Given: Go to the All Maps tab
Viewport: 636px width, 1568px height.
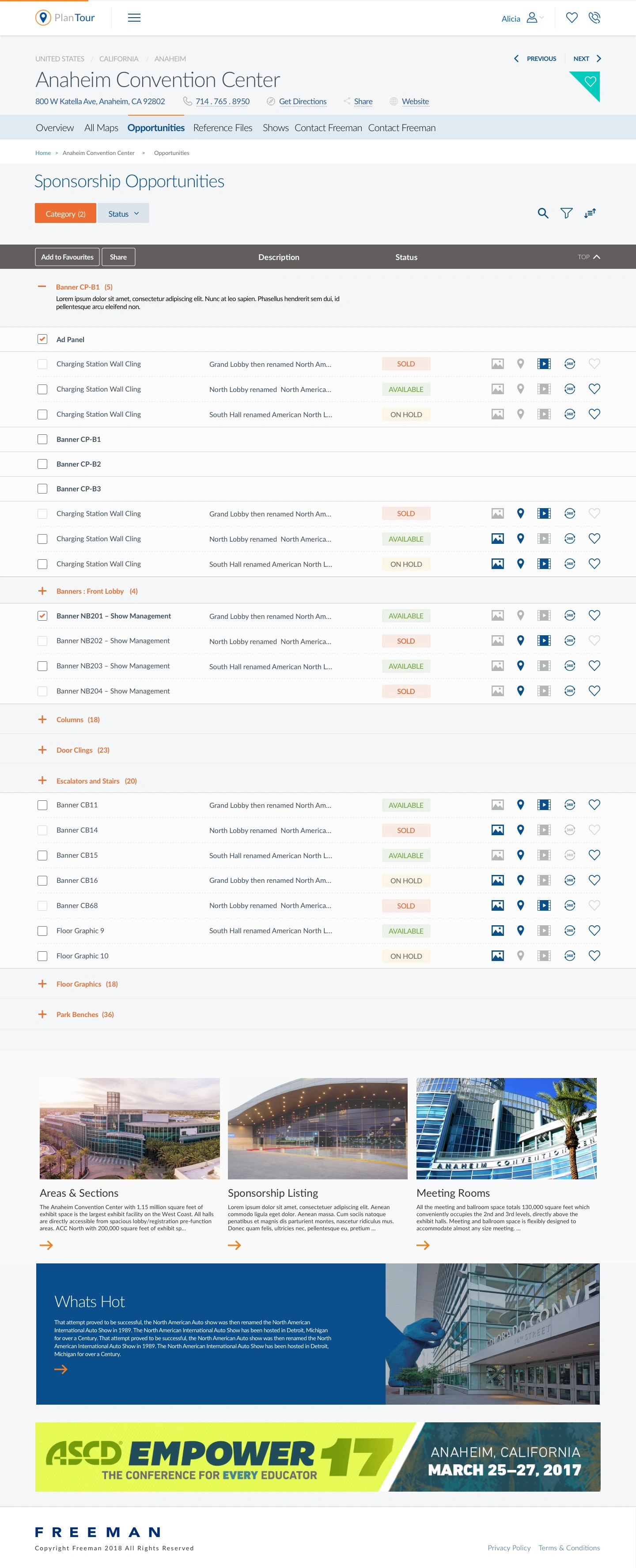Looking at the screenshot, I should point(101,128).
